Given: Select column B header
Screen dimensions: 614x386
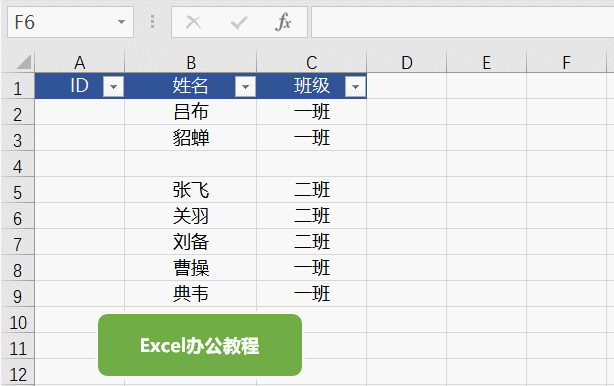Looking at the screenshot, I should point(191,62).
